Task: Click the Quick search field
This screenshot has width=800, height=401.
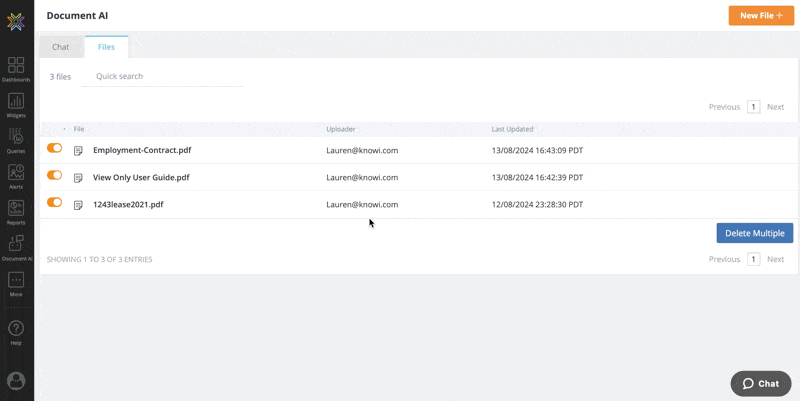Action: (x=163, y=76)
